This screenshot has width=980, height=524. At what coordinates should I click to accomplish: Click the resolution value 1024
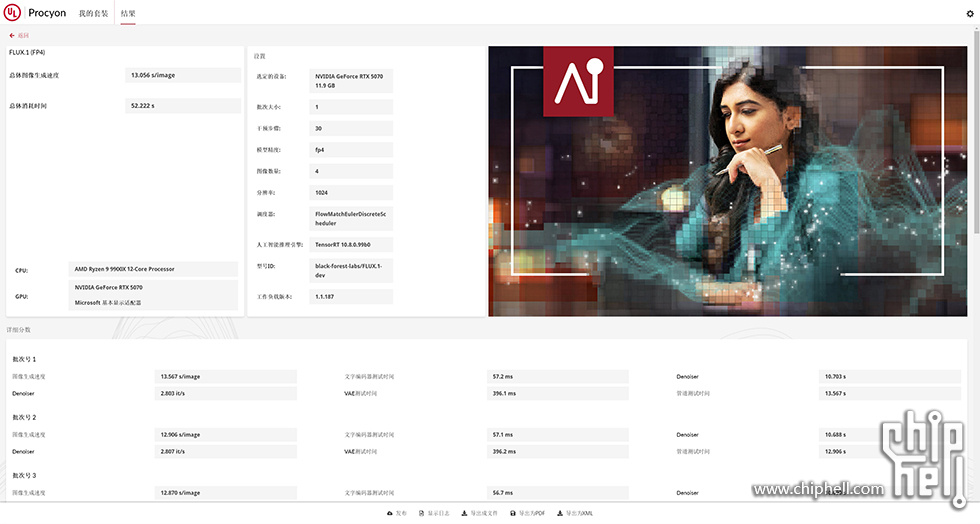point(351,193)
